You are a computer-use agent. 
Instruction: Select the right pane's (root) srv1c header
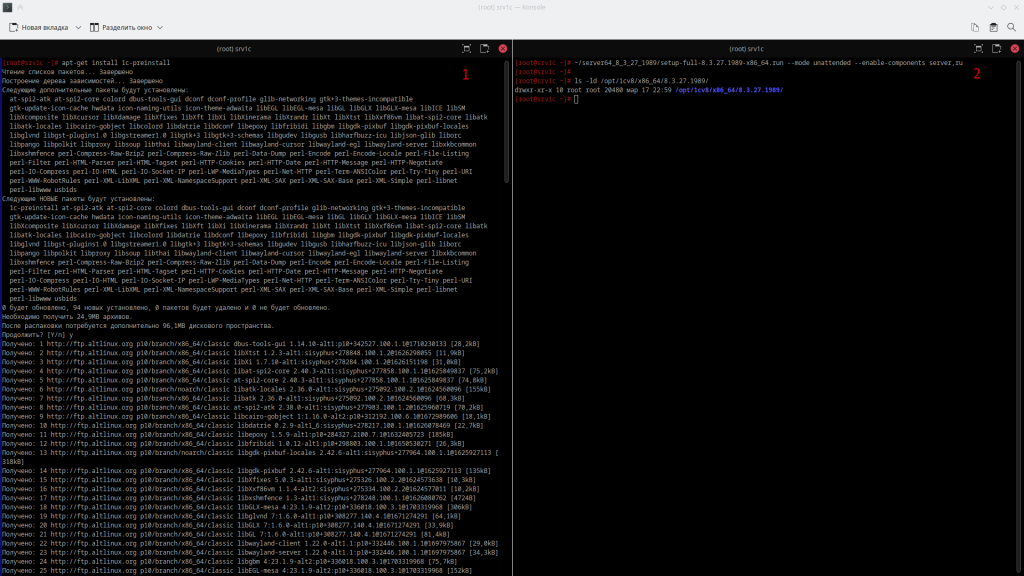coord(742,48)
